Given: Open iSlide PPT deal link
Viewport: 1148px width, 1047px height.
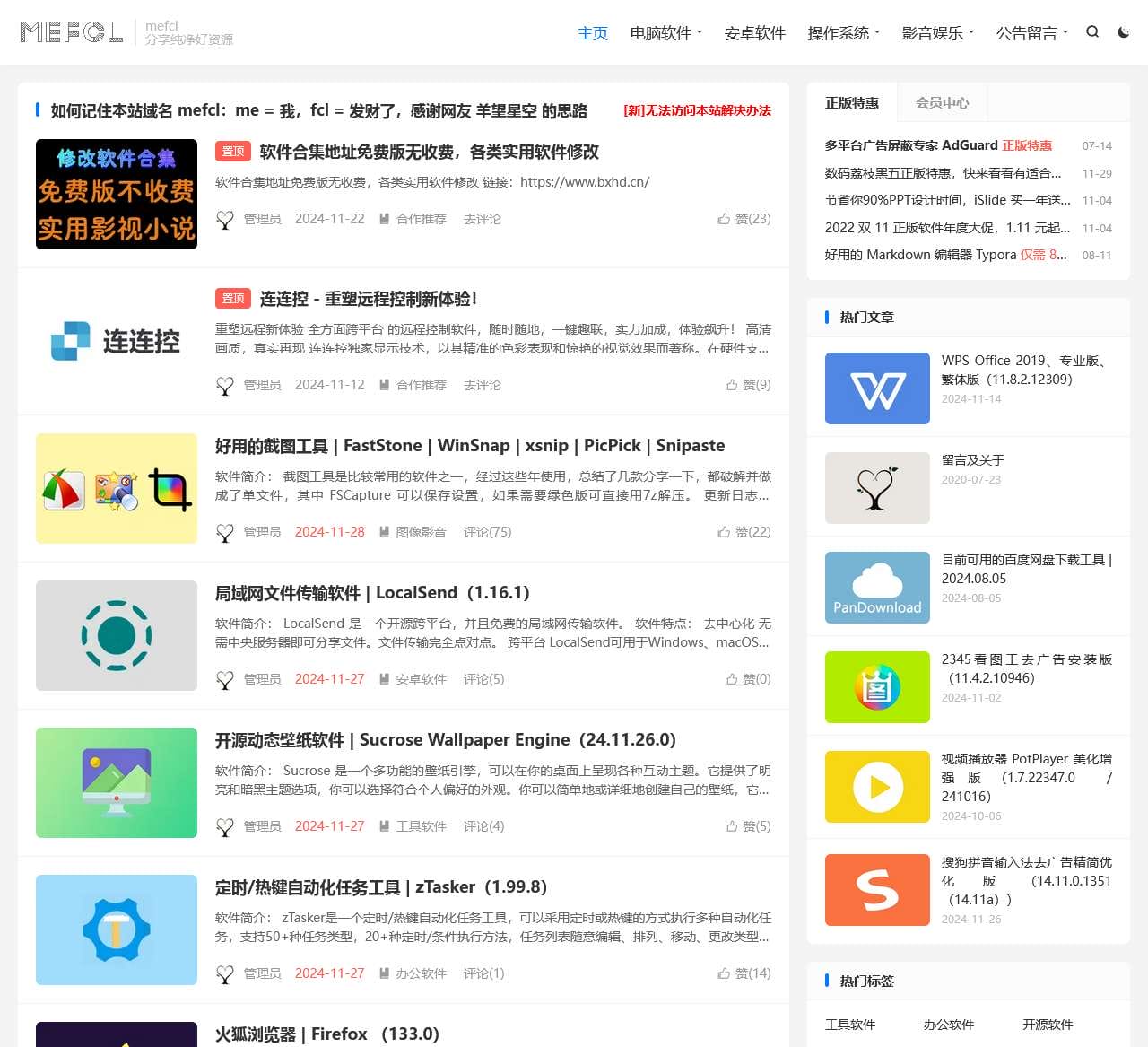Looking at the screenshot, I should click(947, 200).
